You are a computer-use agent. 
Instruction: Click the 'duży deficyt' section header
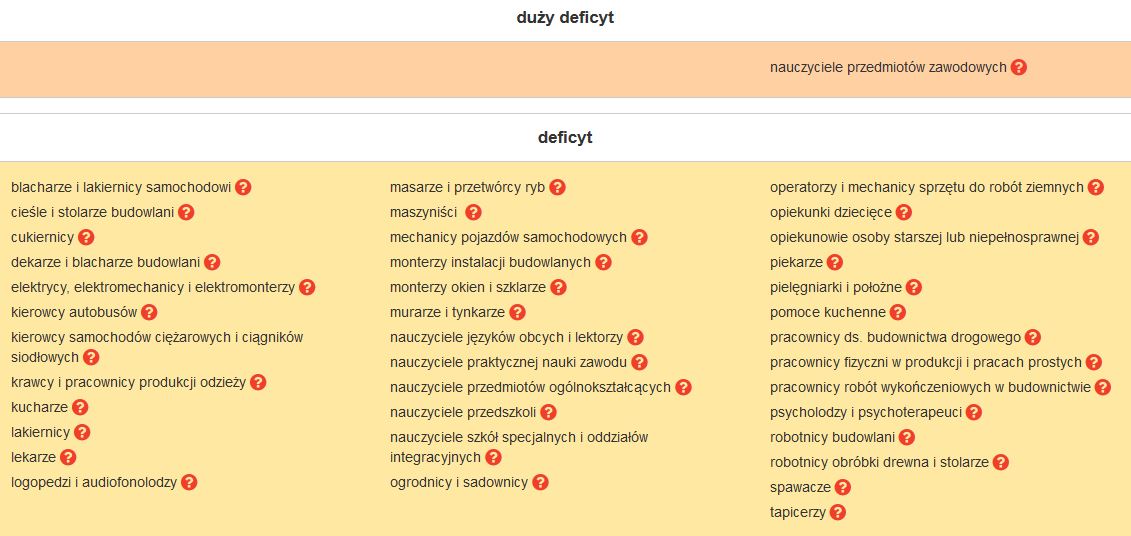pos(565,18)
